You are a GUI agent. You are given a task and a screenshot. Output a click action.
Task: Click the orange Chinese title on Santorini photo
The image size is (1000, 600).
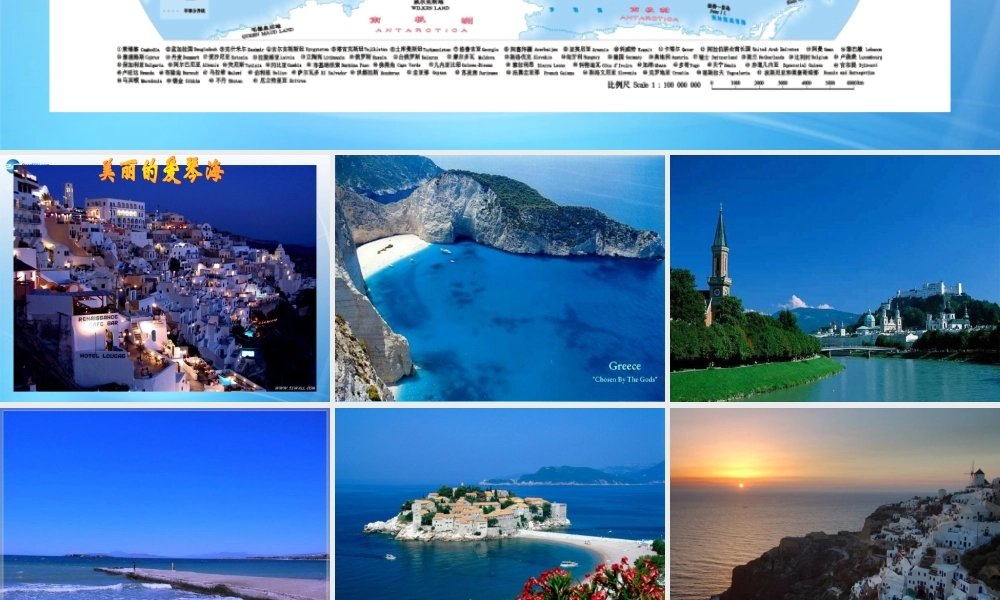tap(161, 171)
